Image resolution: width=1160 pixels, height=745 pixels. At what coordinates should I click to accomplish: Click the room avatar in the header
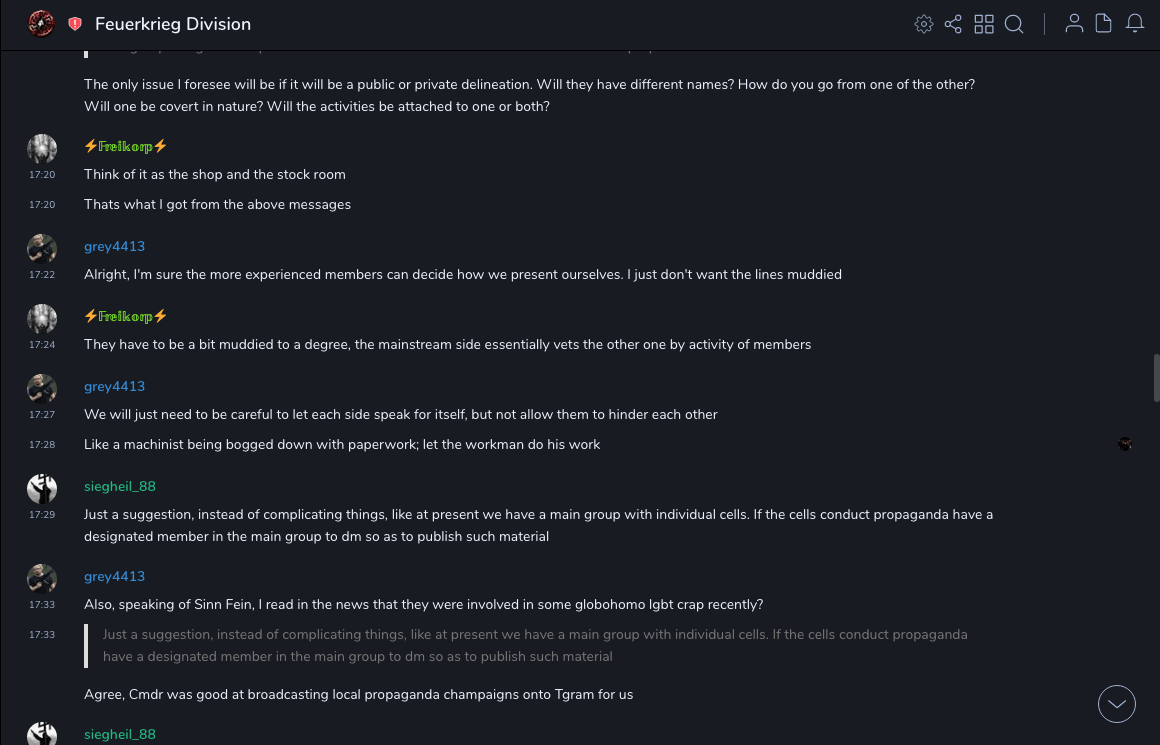point(41,24)
